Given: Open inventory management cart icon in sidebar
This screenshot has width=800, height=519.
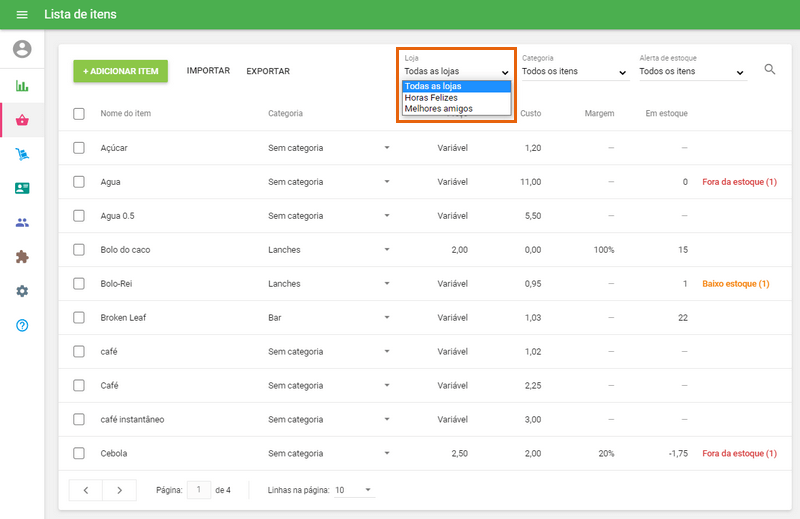Looking at the screenshot, I should (x=22, y=154).
